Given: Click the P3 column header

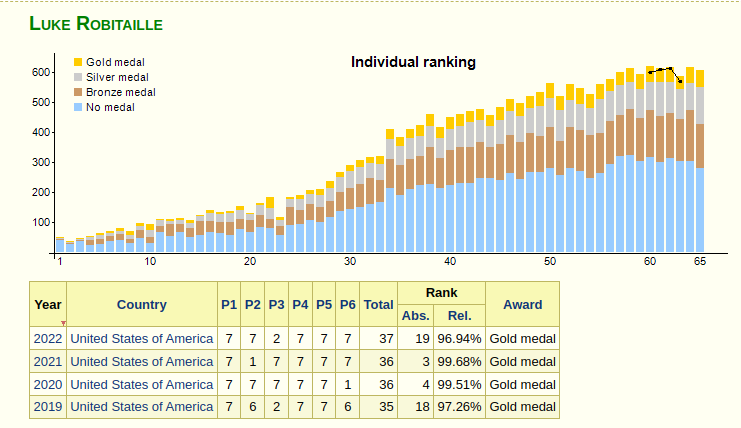Looking at the screenshot, I should pyautogui.click(x=276, y=305).
